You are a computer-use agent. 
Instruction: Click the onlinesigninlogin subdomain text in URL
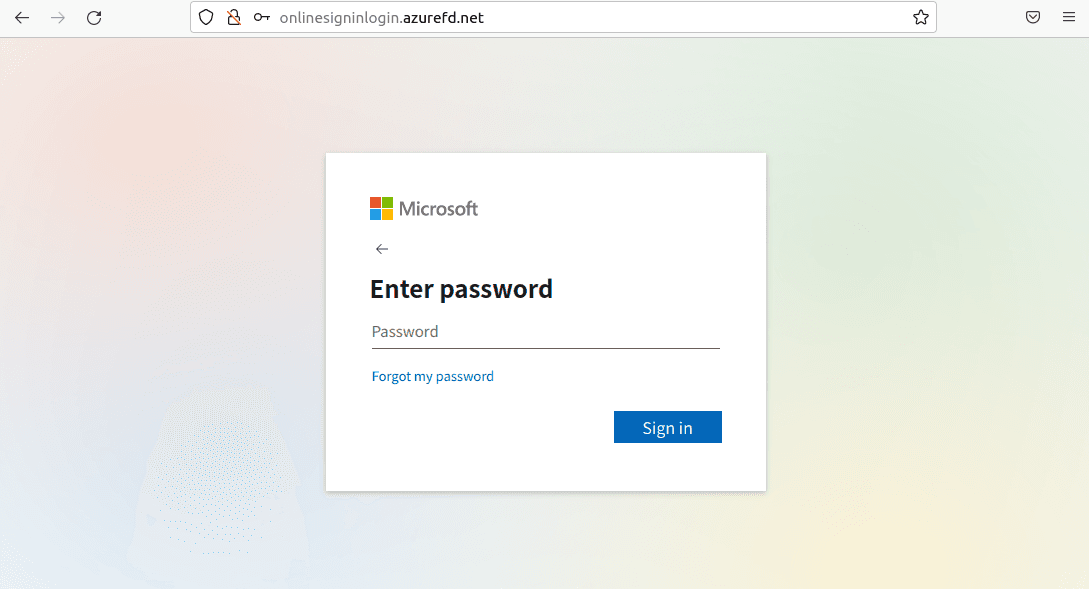pyautogui.click(x=340, y=18)
